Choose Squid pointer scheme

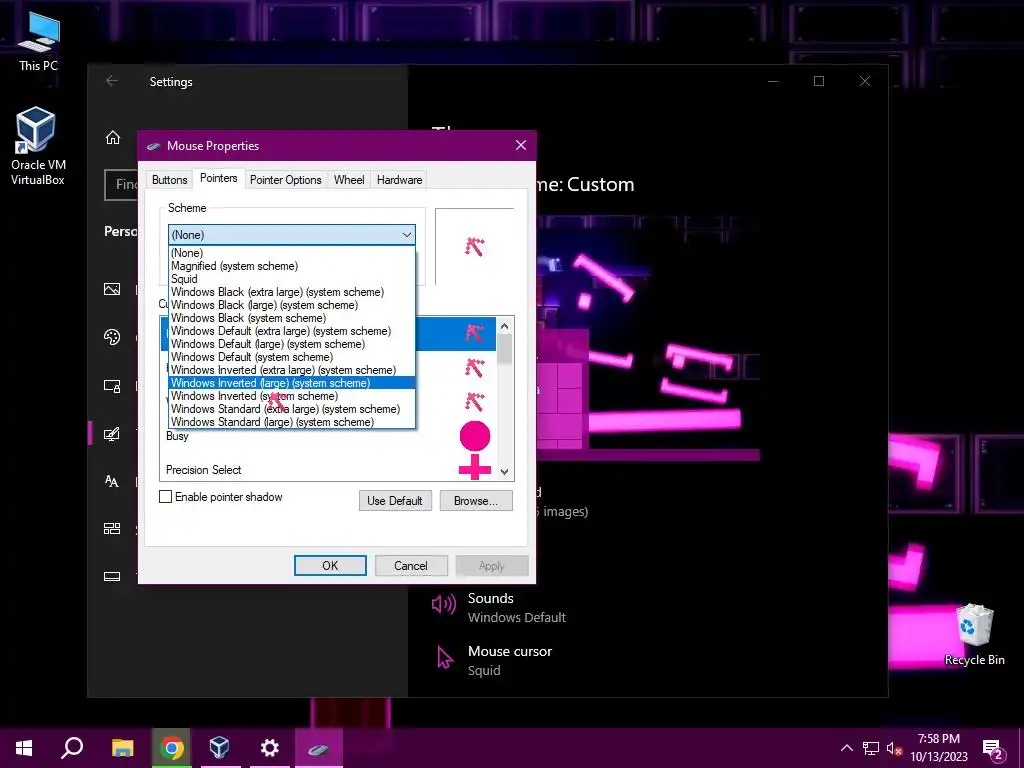[291, 279]
